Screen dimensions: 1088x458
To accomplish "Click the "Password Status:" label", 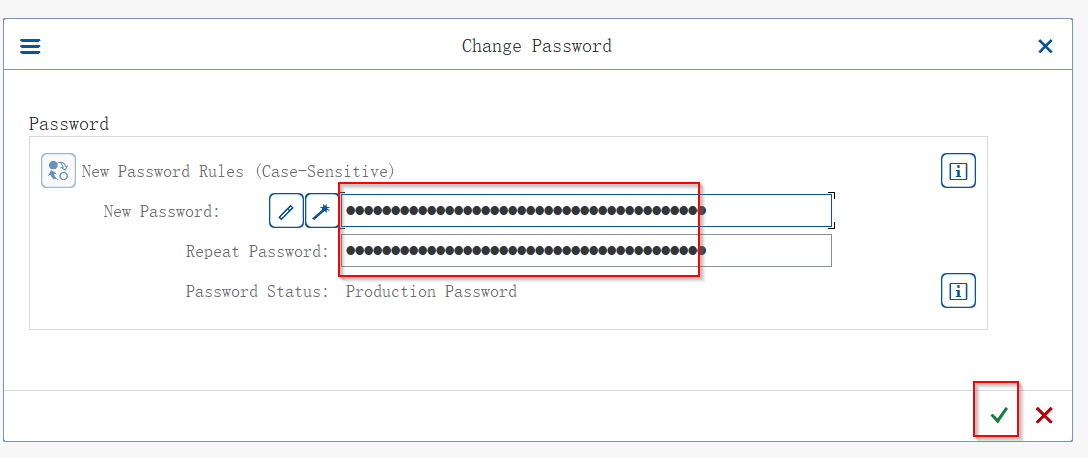I will coord(257,291).
